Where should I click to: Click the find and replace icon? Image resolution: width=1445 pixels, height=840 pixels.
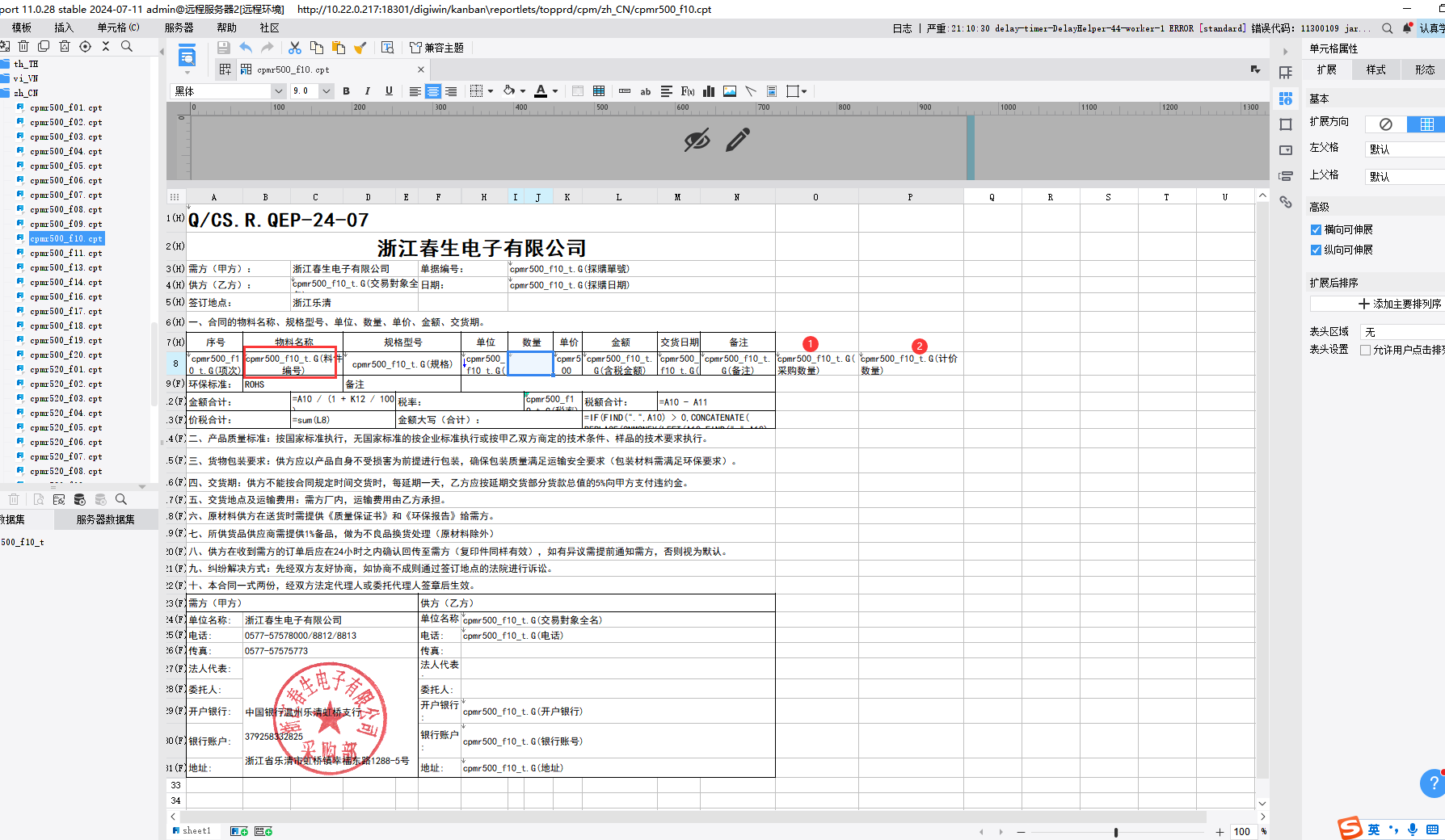click(388, 48)
